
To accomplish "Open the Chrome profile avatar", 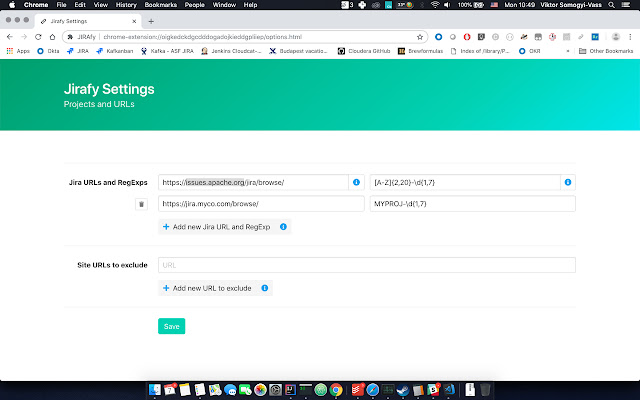I will pyautogui.click(x=616, y=37).
